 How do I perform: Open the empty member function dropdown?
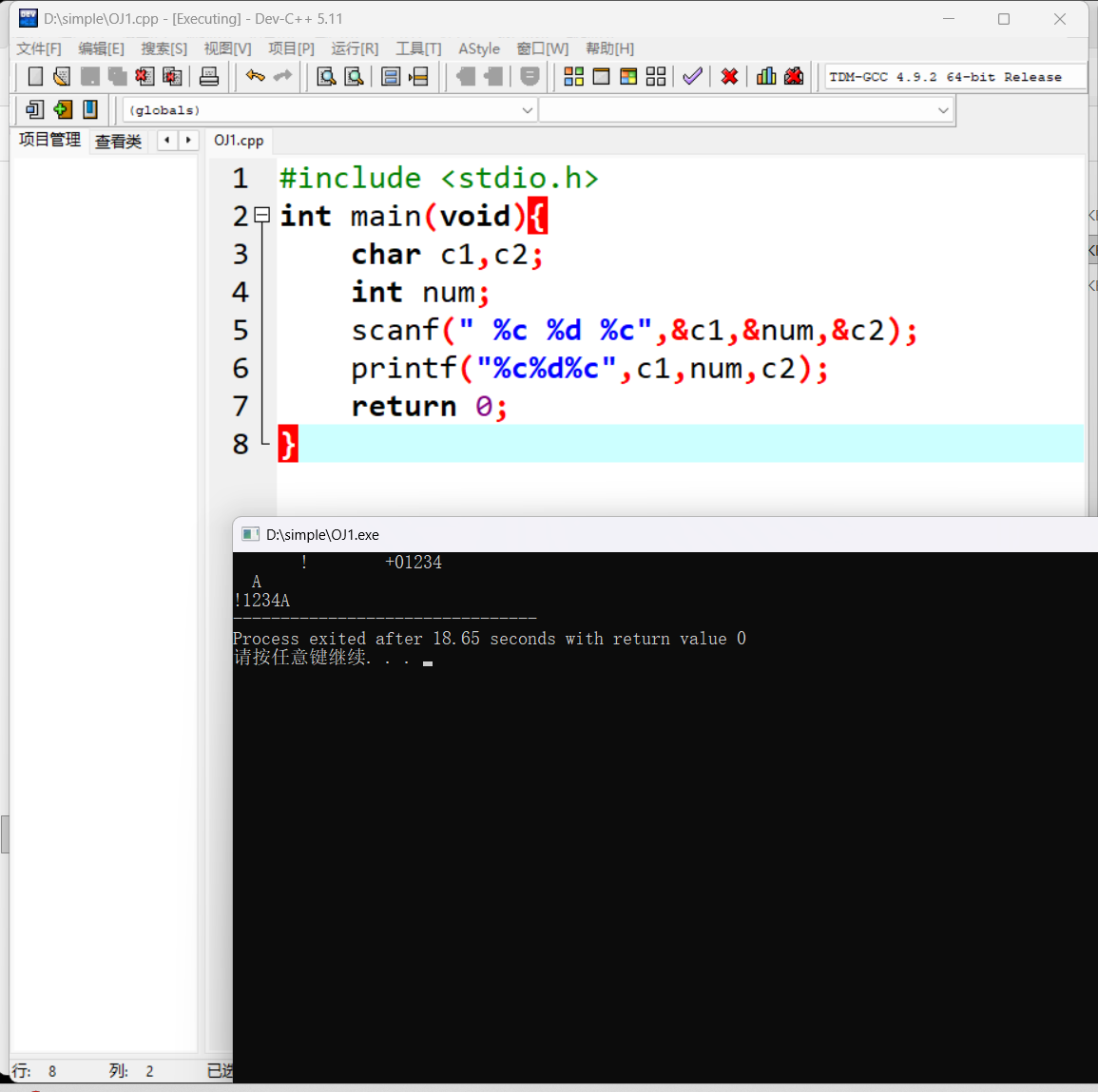[x=746, y=110]
